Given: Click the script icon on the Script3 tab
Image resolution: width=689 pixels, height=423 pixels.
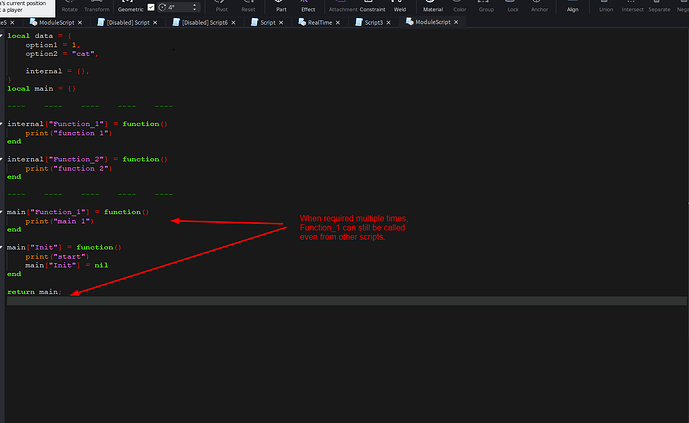Looking at the screenshot, I should [359, 22].
